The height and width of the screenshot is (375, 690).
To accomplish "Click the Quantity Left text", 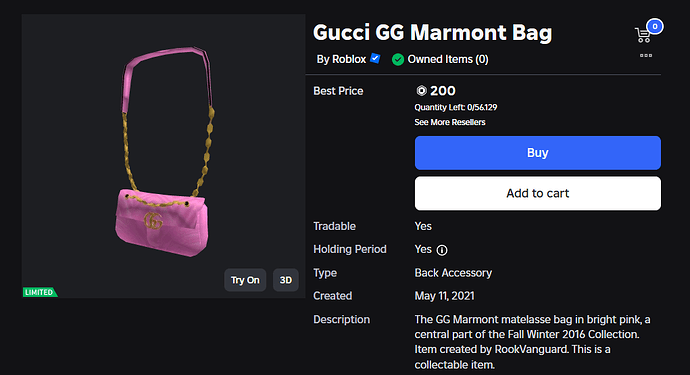I will click(455, 107).
